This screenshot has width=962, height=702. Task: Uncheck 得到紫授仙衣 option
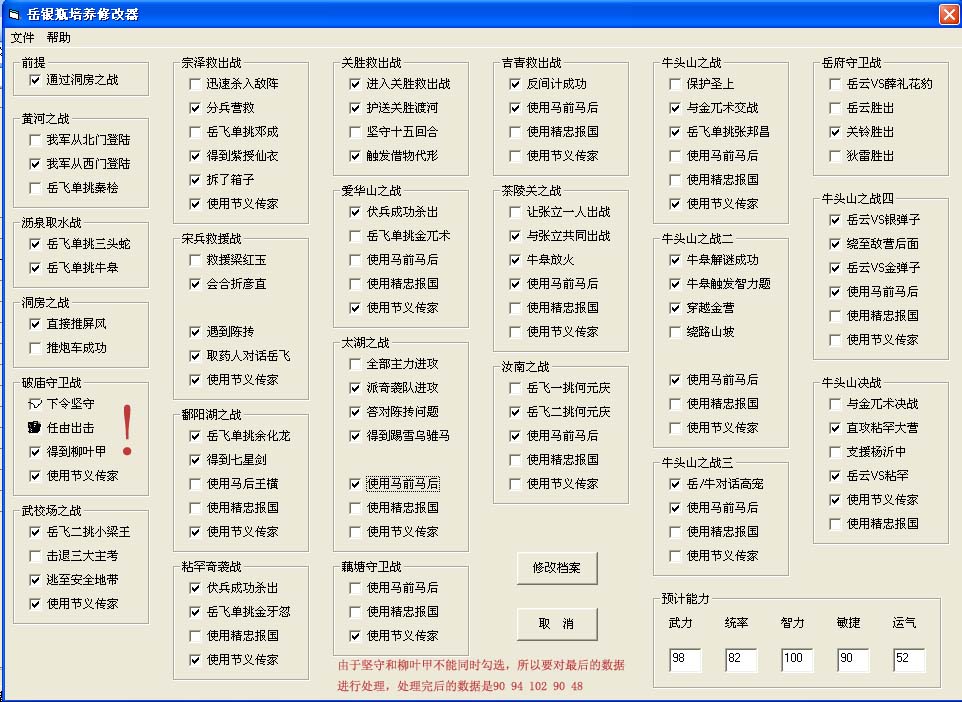click(195, 156)
